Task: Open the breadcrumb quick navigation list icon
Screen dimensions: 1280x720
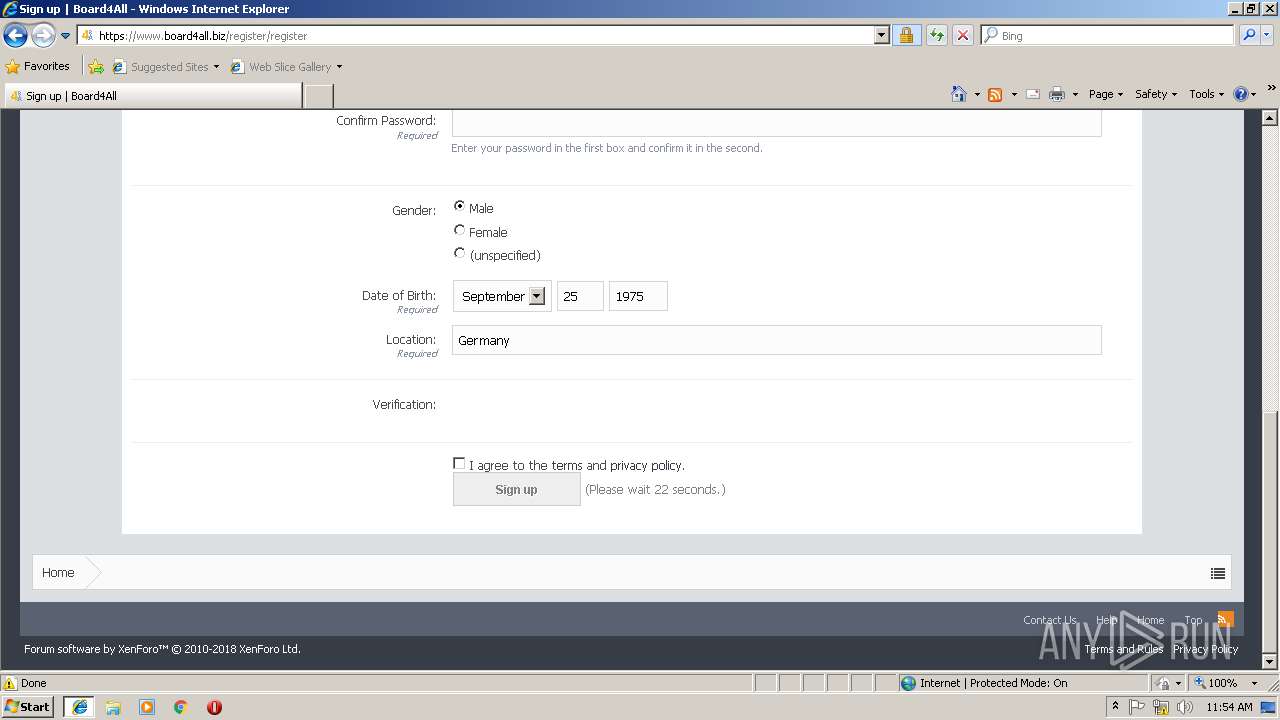Action: tap(1217, 573)
